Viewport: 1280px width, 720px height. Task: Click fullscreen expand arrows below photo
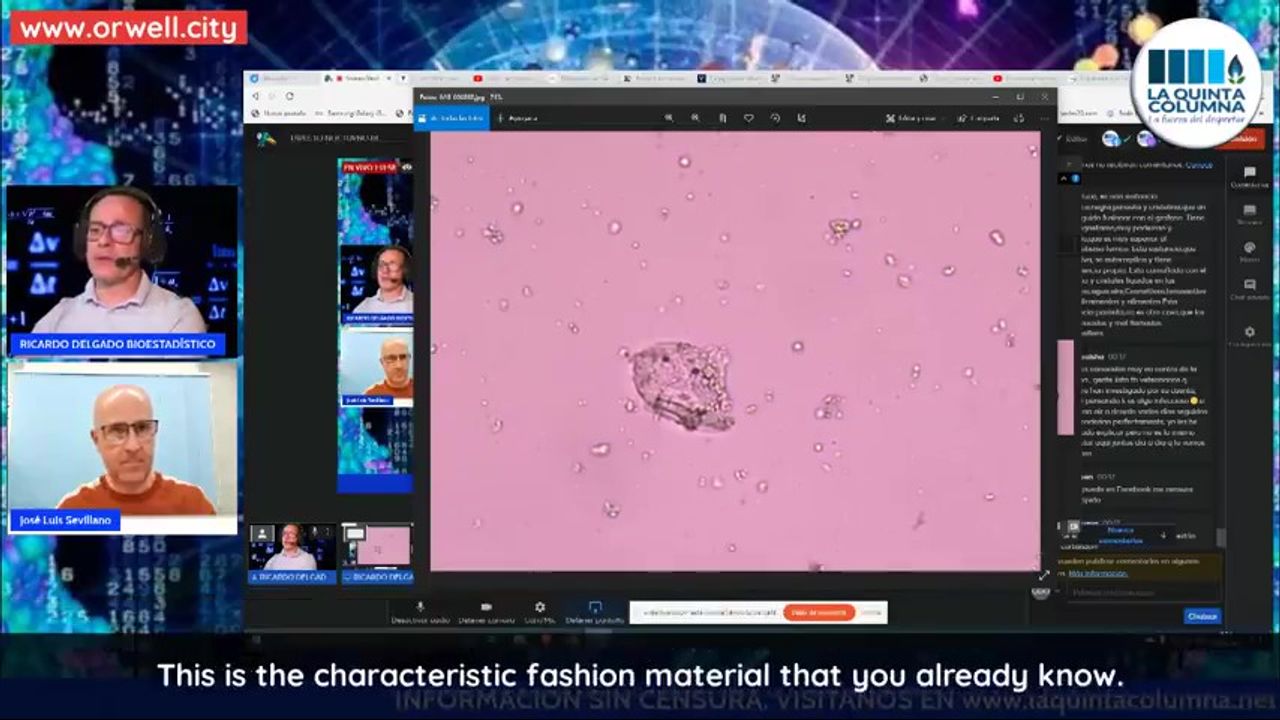coord(1044,575)
